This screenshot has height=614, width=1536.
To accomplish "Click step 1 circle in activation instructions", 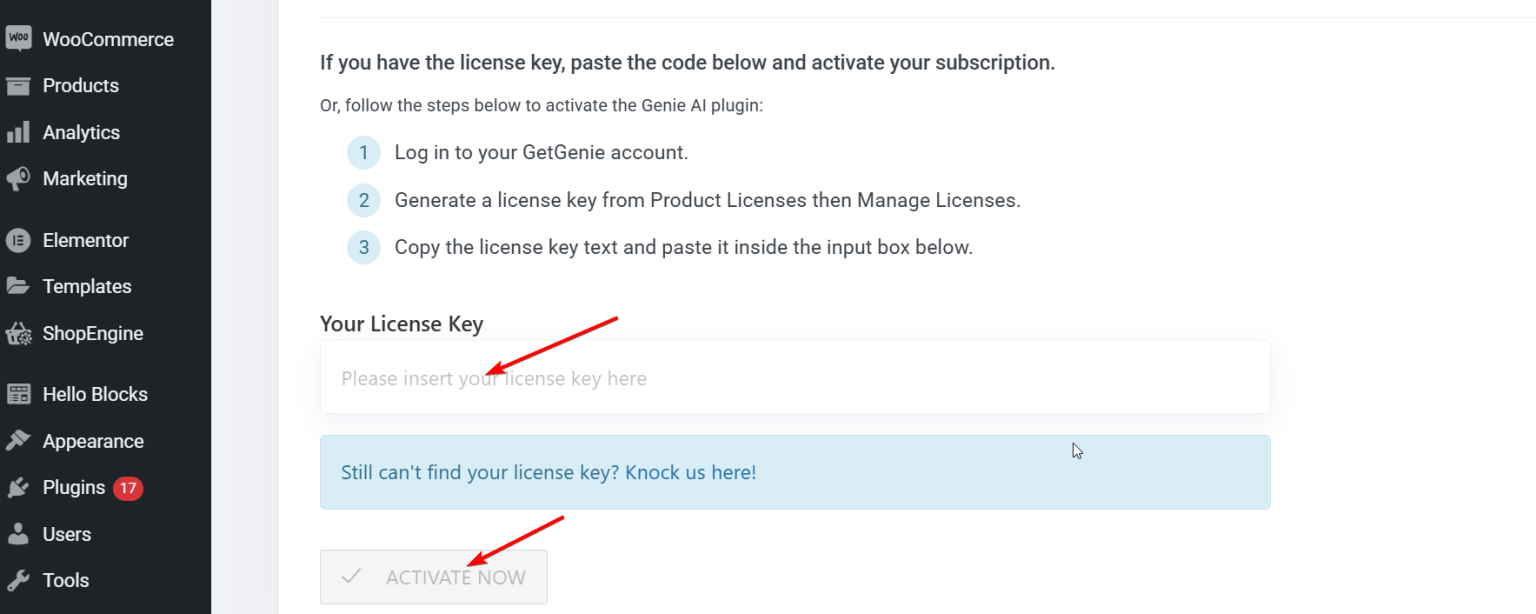I will pyautogui.click(x=363, y=152).
